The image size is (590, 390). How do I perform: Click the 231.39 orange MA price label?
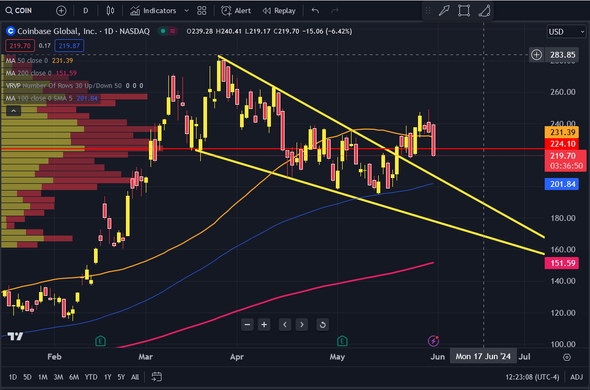point(562,132)
